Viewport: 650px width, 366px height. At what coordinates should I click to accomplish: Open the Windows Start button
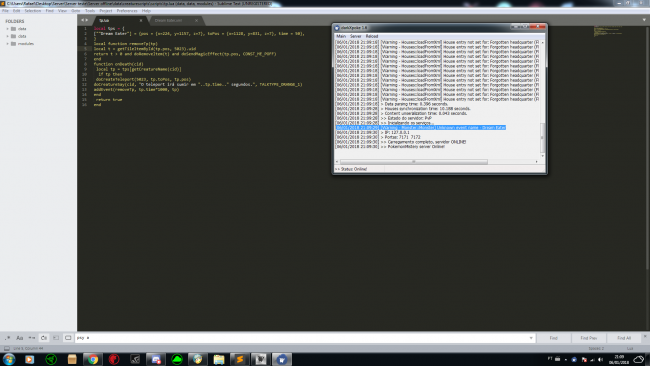point(9,359)
